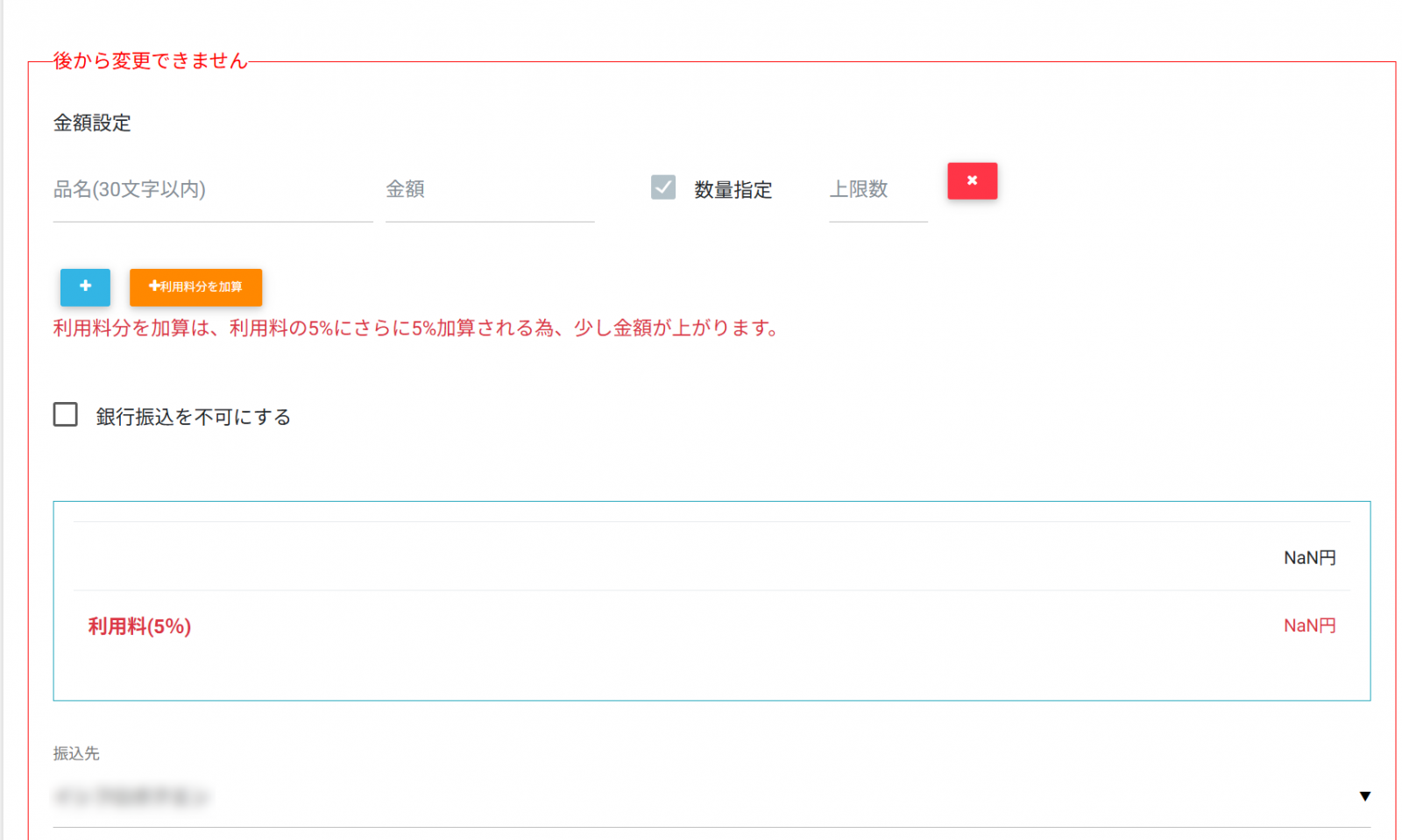1402x840 pixels.
Task: Click the 金額設定 section heading
Action: pyautogui.click(x=92, y=123)
